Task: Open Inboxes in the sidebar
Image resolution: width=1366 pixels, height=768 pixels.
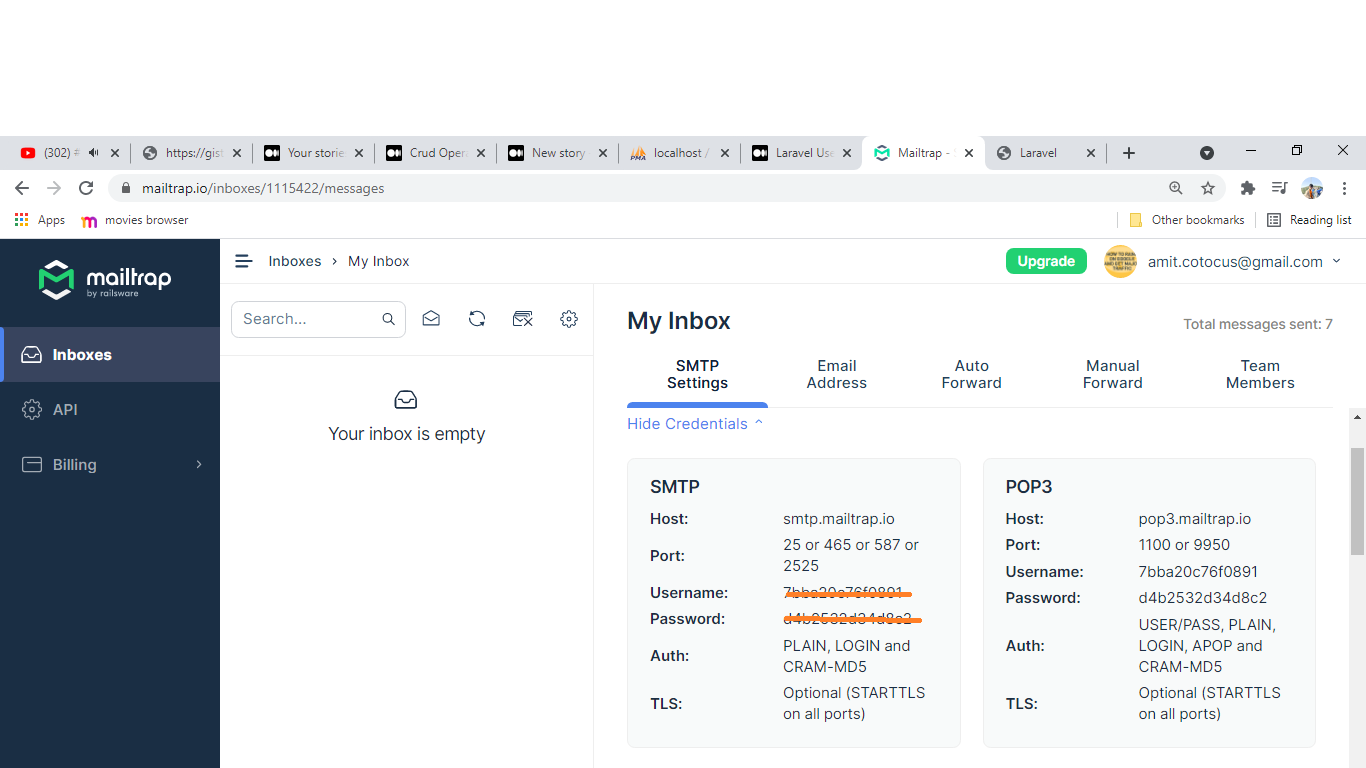Action: click(x=110, y=355)
